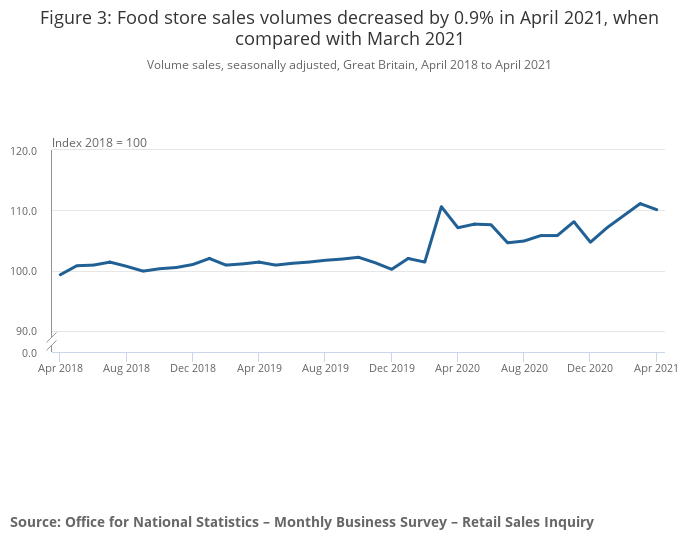
Task: Click the Office for National Statistics source text
Action: [302, 522]
